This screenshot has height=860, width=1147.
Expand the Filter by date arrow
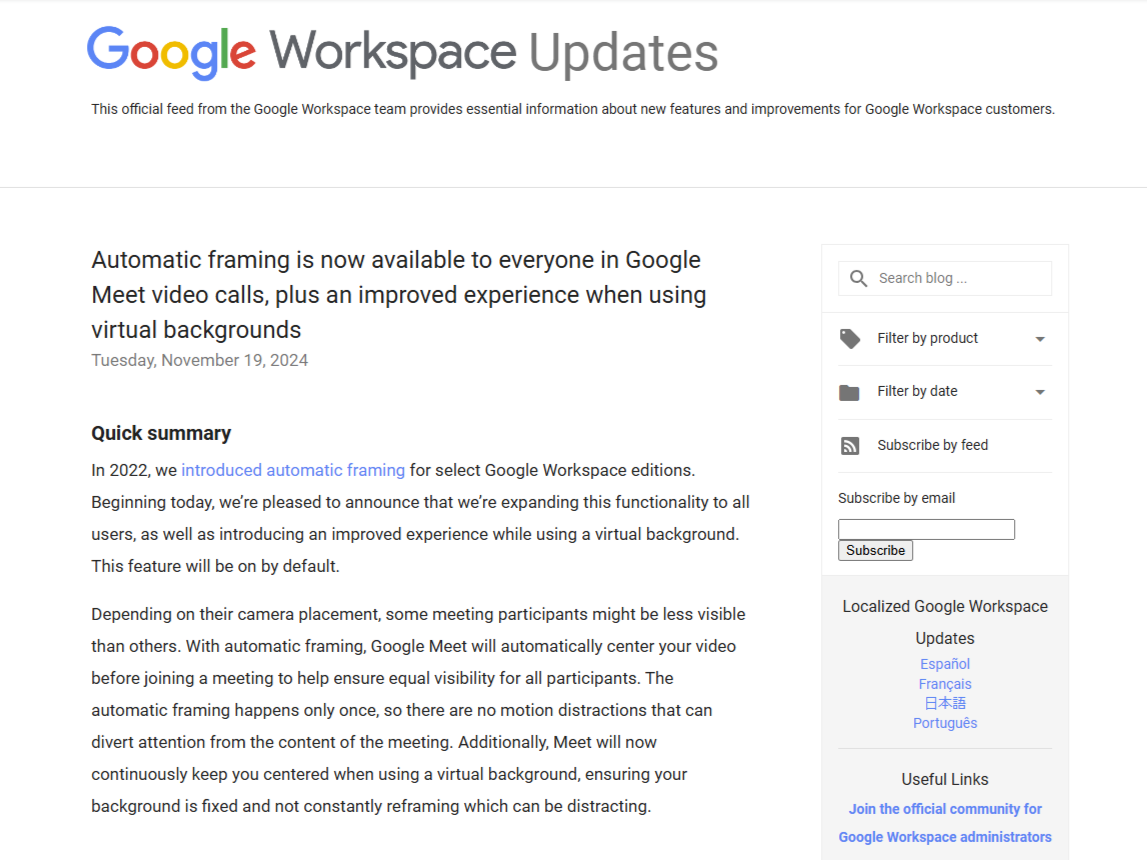1039,393
